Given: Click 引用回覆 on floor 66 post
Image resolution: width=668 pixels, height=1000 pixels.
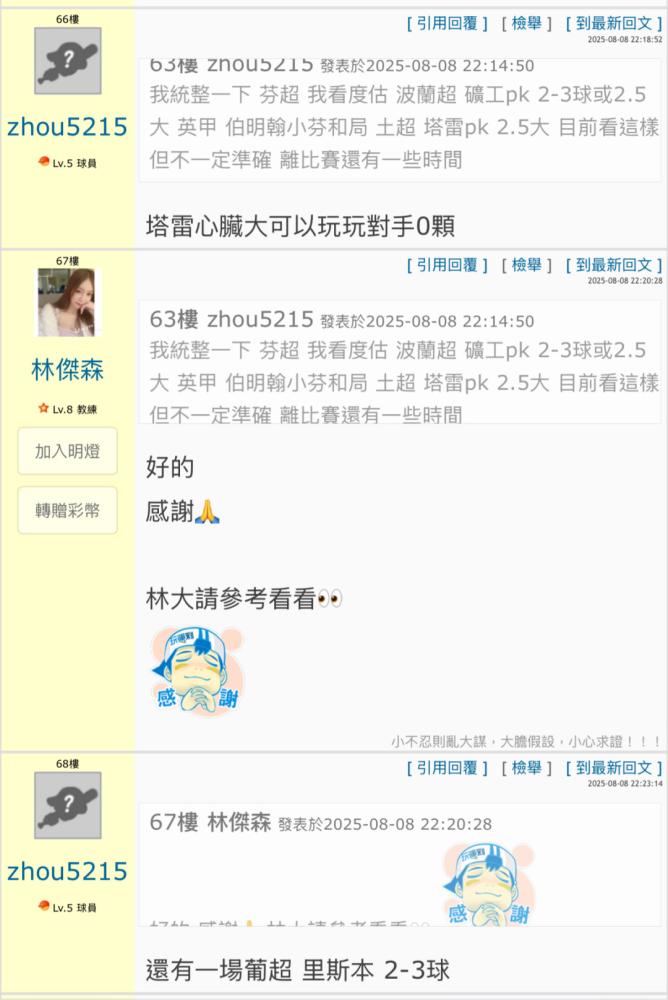Looking at the screenshot, I should tap(447, 24).
